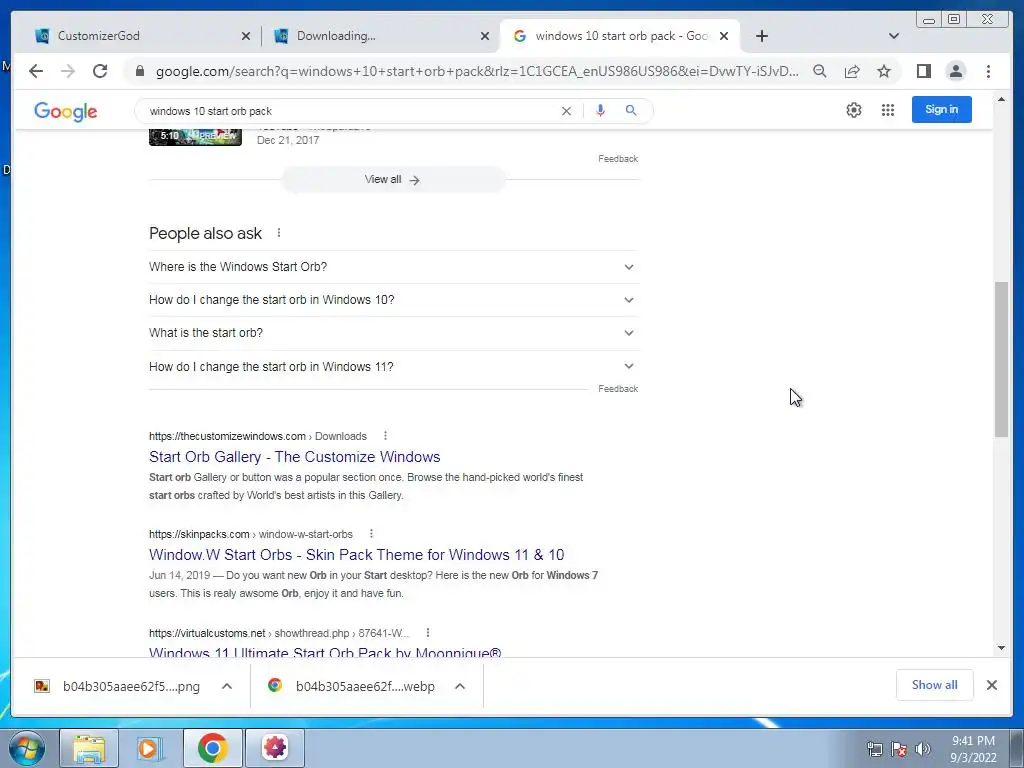
Task: Close the downloads bar
Action: click(991, 685)
